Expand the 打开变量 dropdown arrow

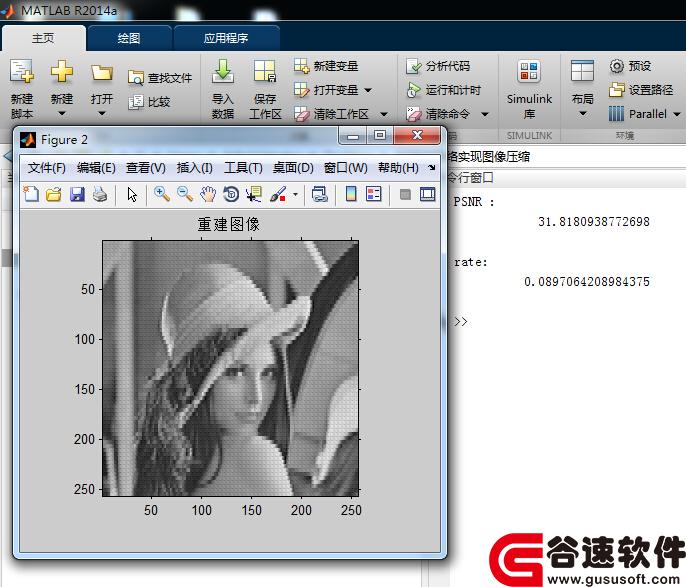368,91
